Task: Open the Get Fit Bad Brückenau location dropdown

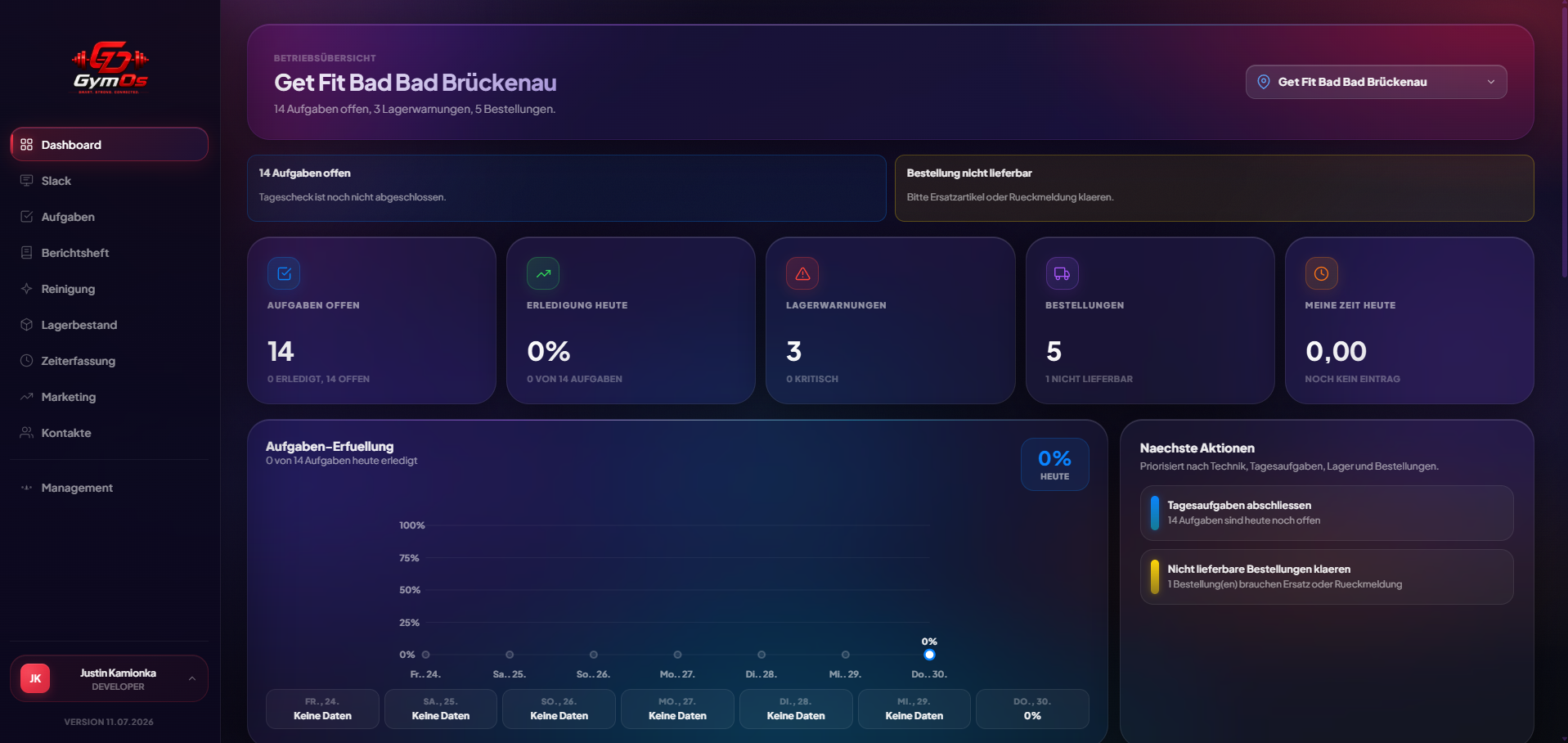Action: [x=1376, y=82]
